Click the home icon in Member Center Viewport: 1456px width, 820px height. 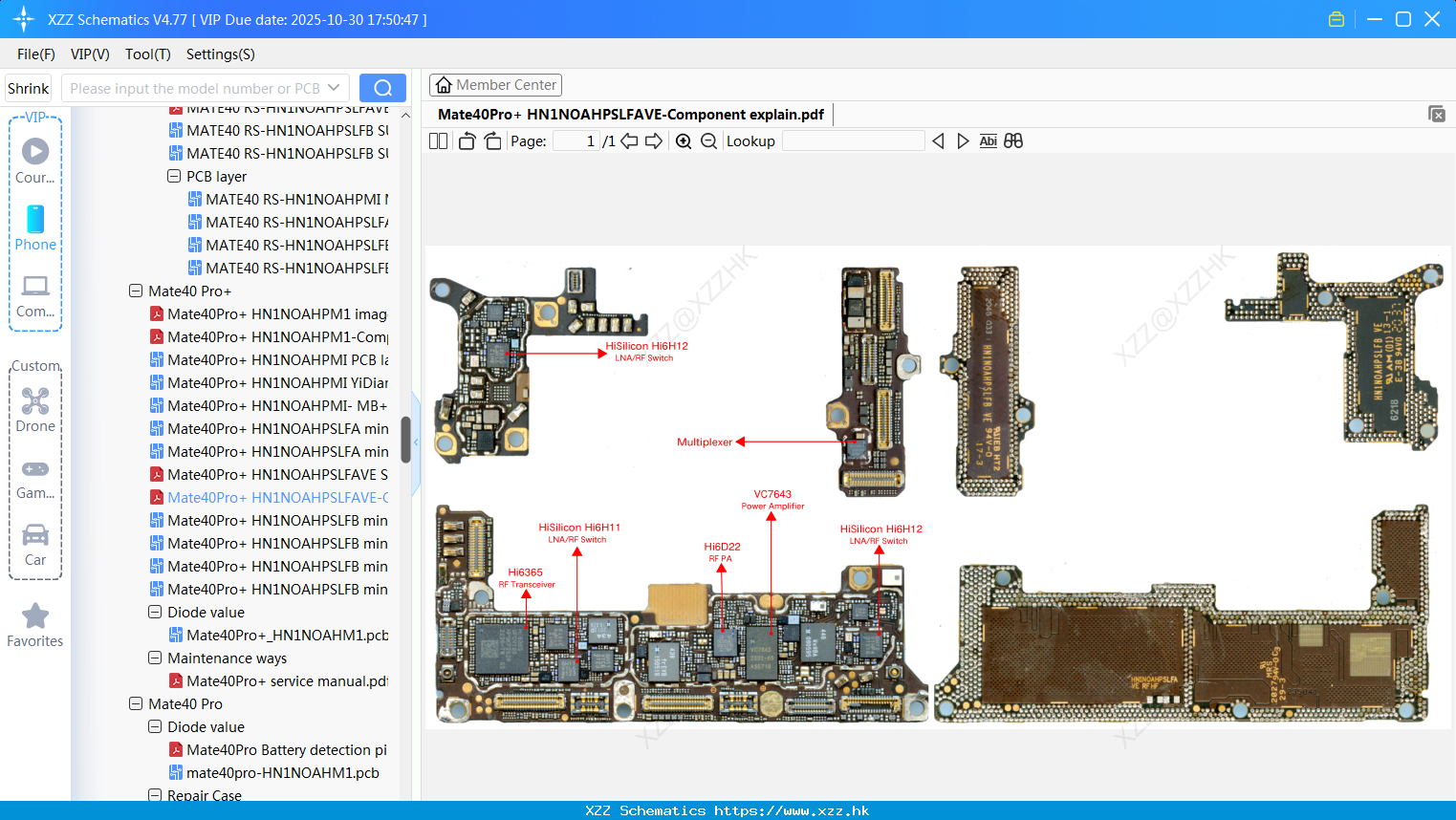(x=444, y=85)
